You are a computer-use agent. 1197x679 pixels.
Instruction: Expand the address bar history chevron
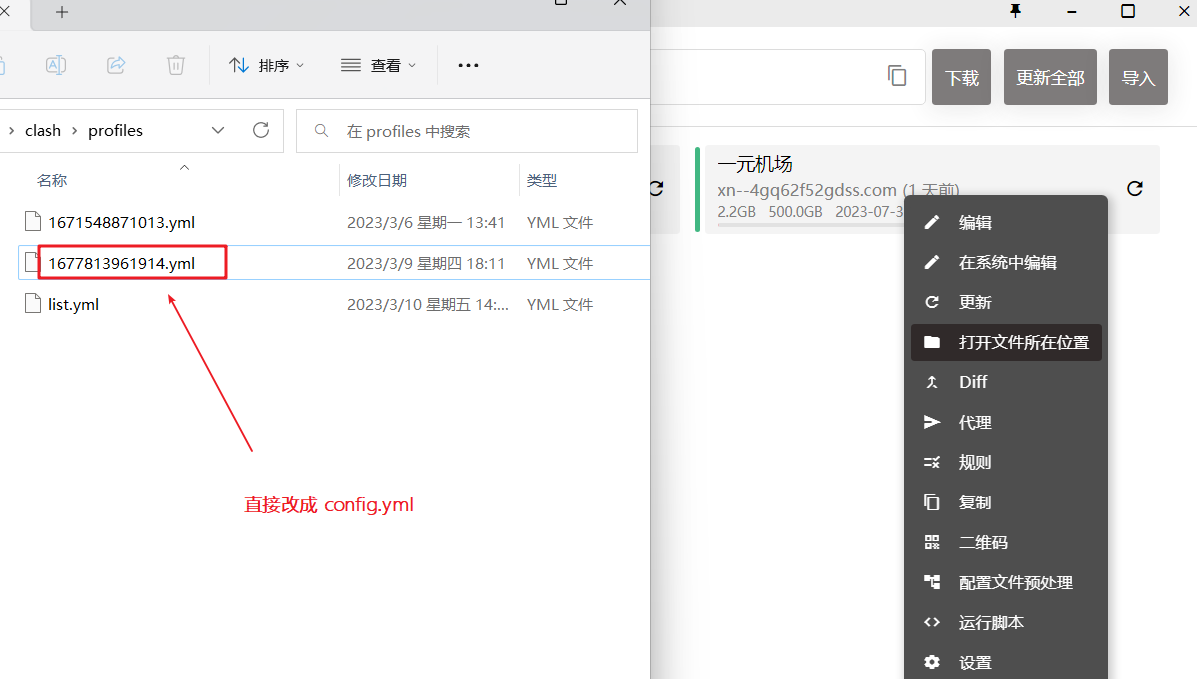point(219,130)
